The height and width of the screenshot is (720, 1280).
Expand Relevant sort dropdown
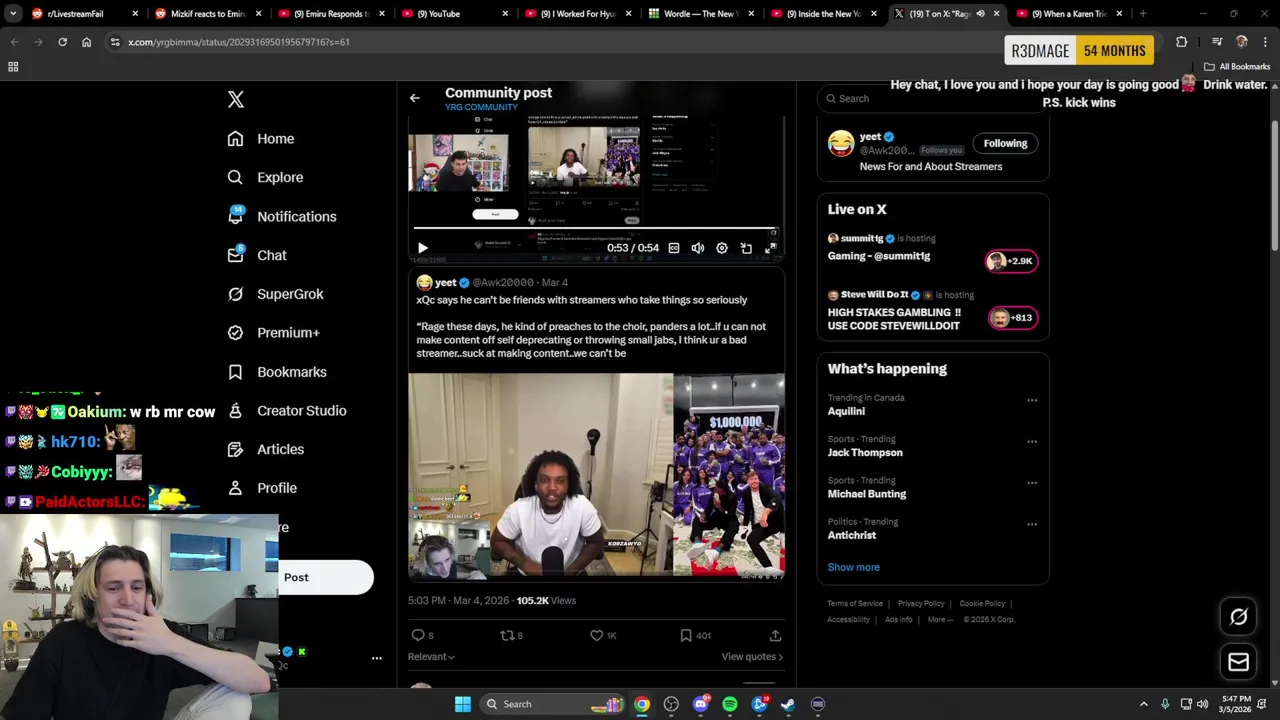[x=431, y=657]
